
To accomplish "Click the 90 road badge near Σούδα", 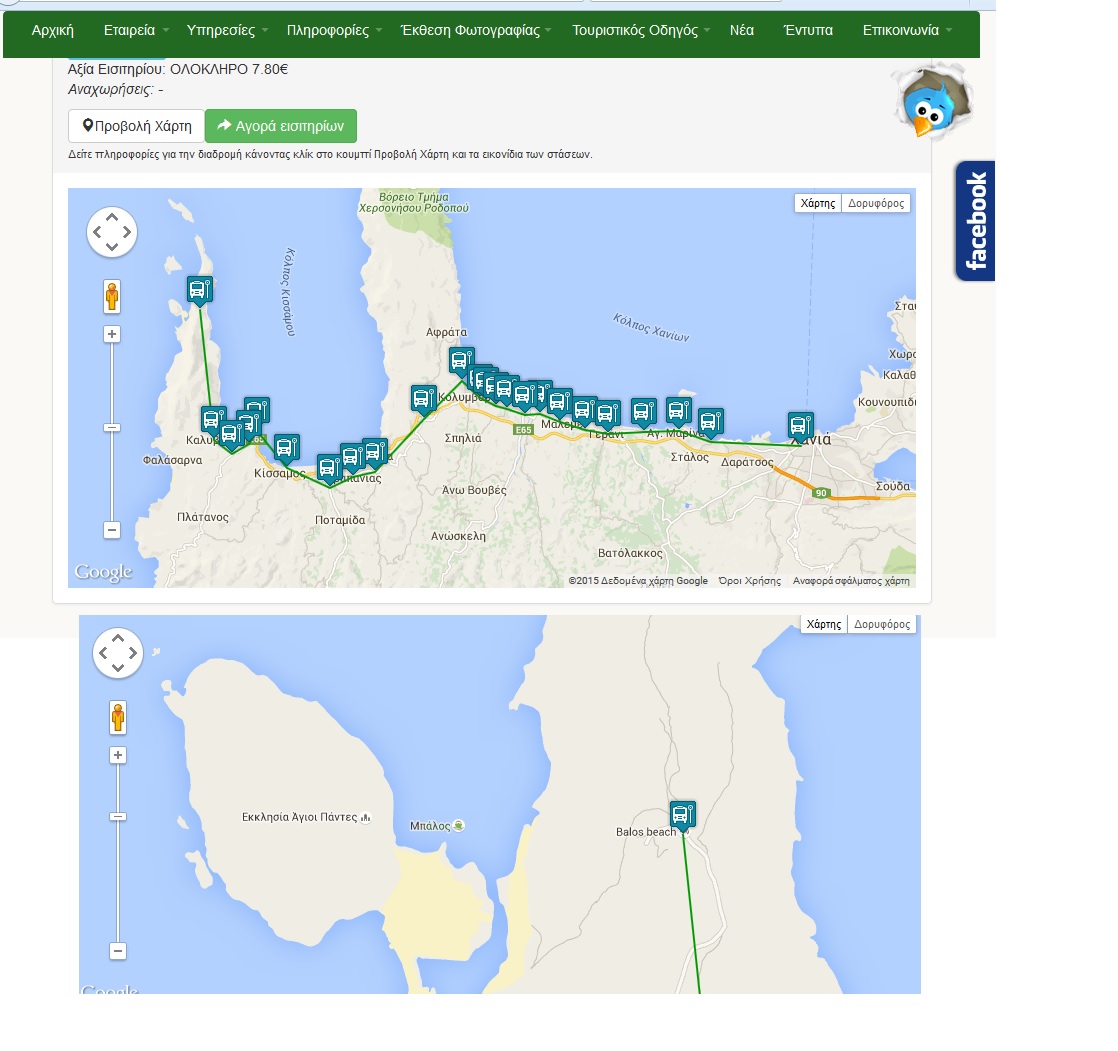I will 821,493.
